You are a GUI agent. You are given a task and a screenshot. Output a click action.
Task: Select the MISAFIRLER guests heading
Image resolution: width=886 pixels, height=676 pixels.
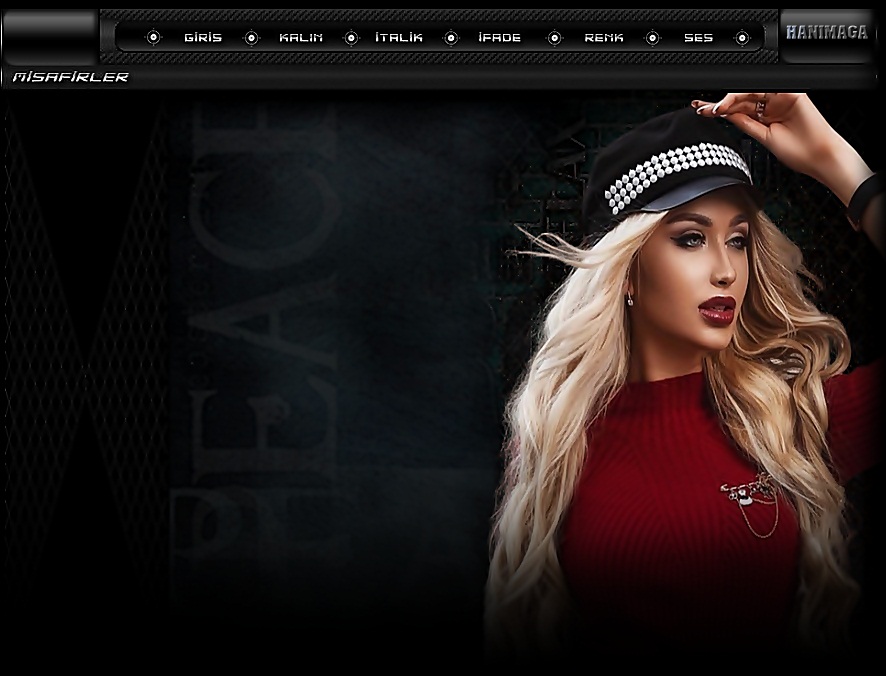tap(70, 77)
